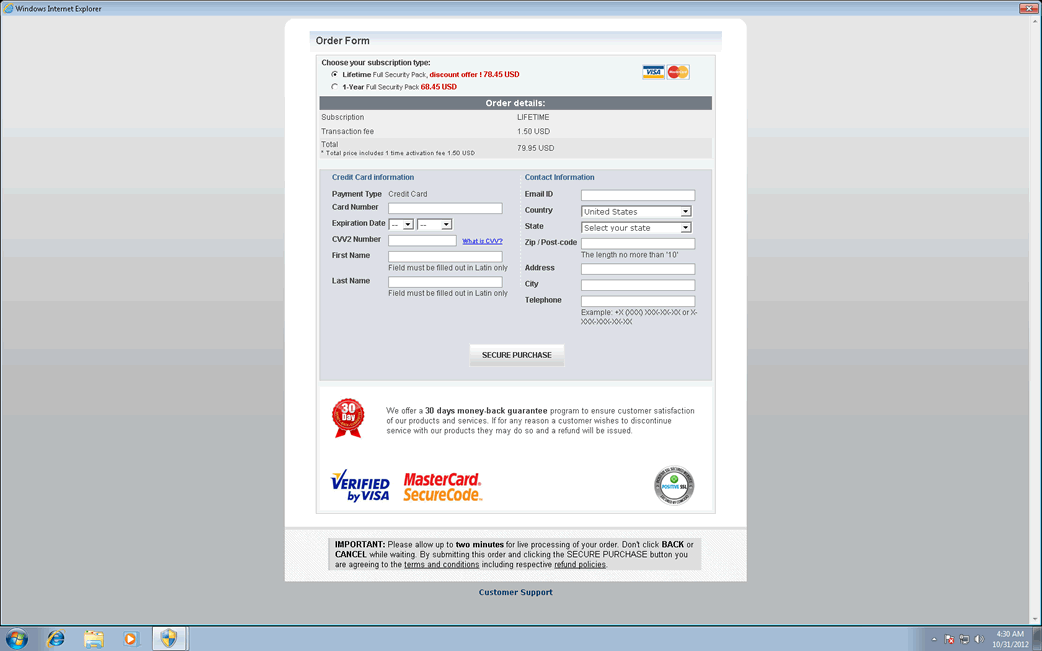Open the Windows Start menu

point(17,638)
